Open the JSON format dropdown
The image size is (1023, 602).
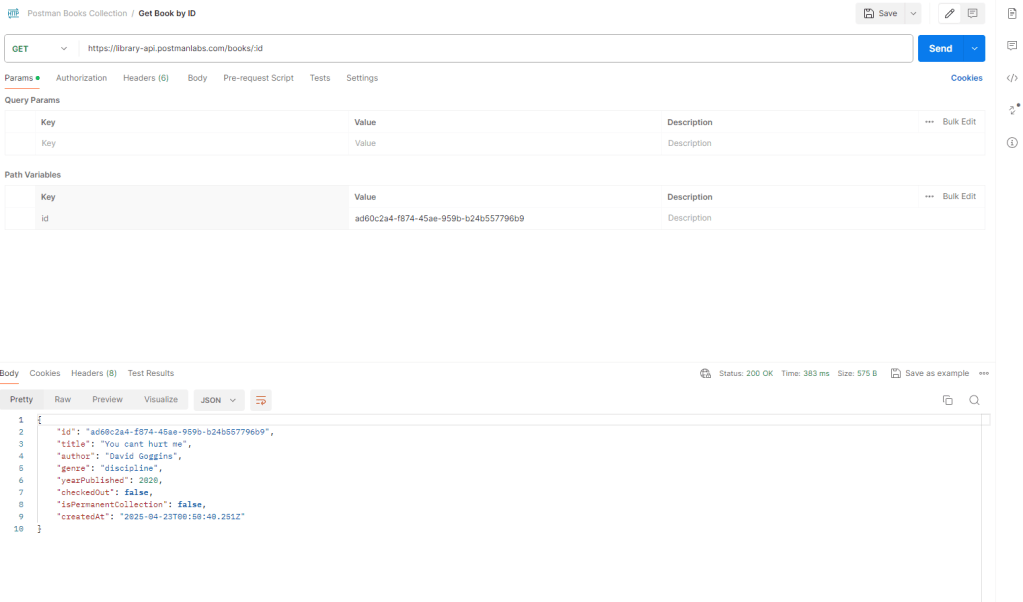(218, 400)
